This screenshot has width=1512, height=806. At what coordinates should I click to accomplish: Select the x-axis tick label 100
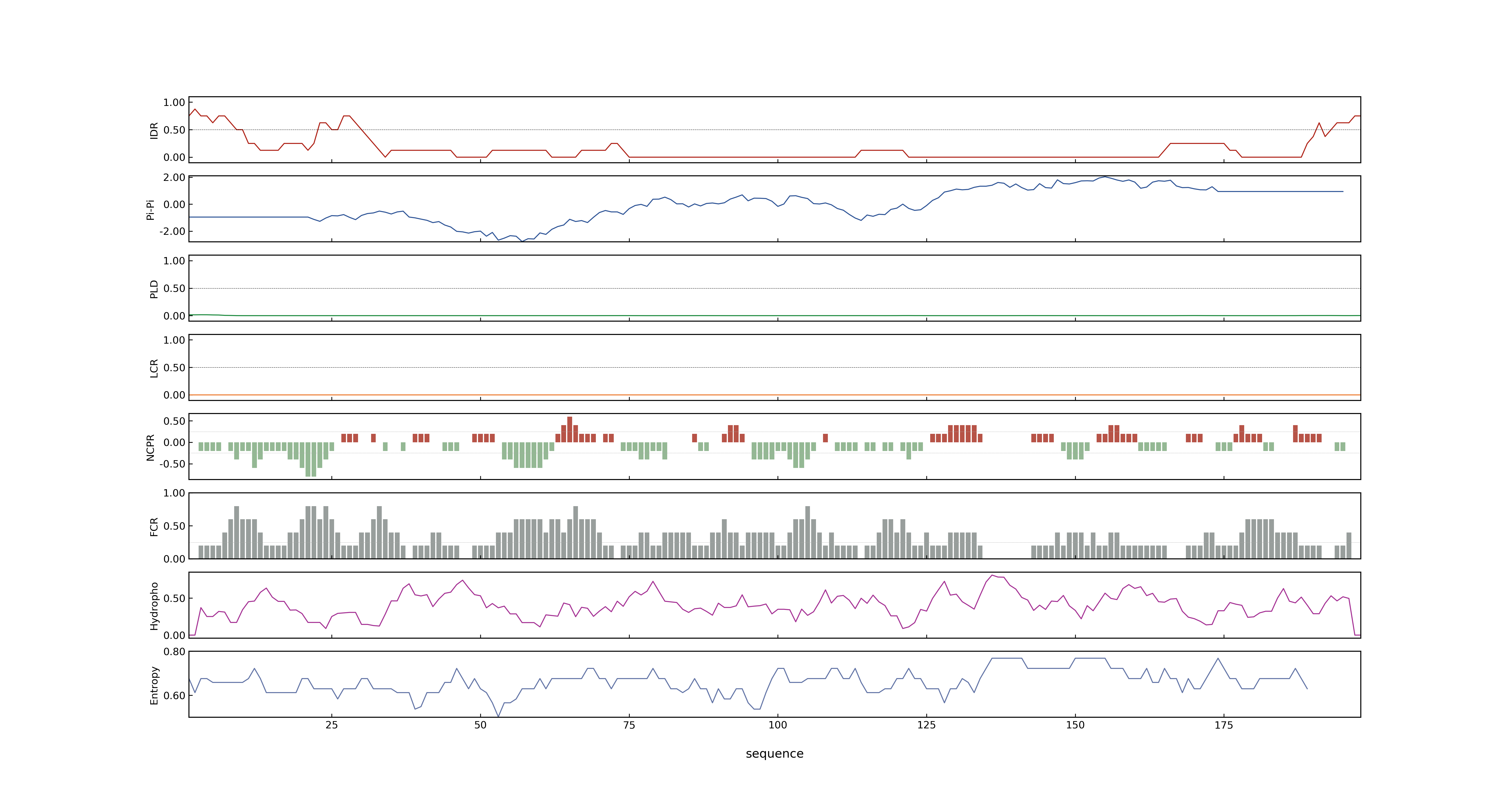pos(778,725)
